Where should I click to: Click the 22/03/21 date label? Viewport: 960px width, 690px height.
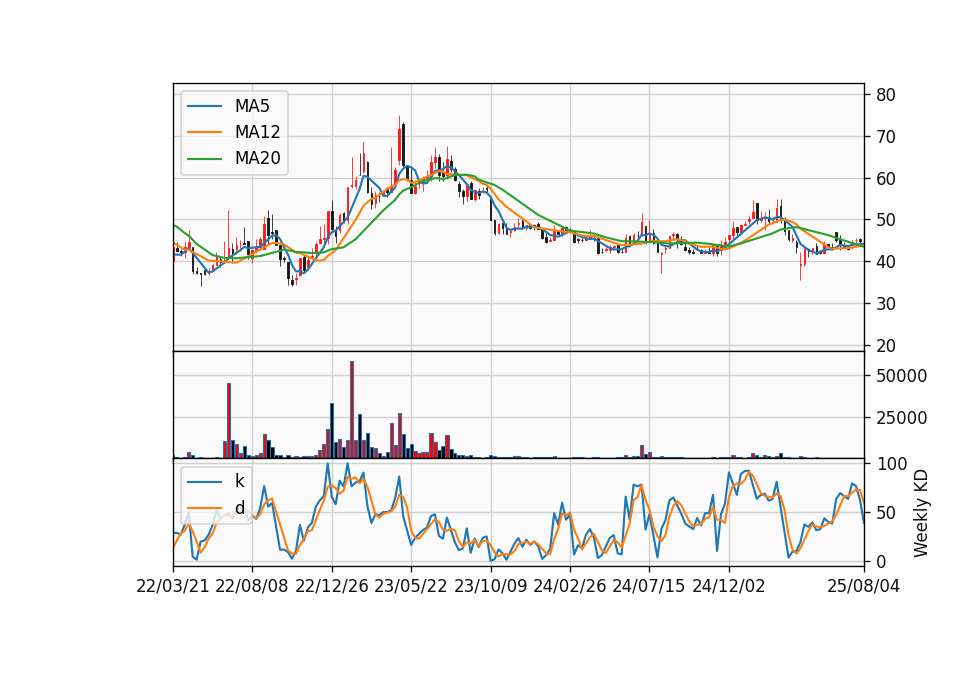pos(173,586)
